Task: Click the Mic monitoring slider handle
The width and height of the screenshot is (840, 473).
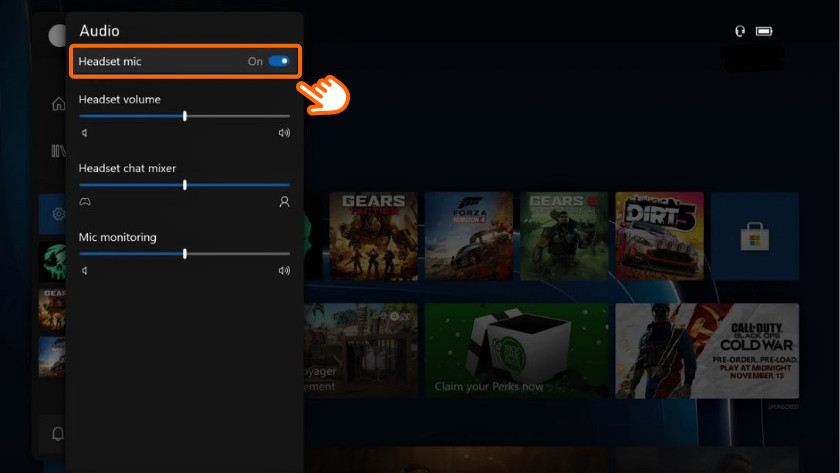Action: [185, 254]
